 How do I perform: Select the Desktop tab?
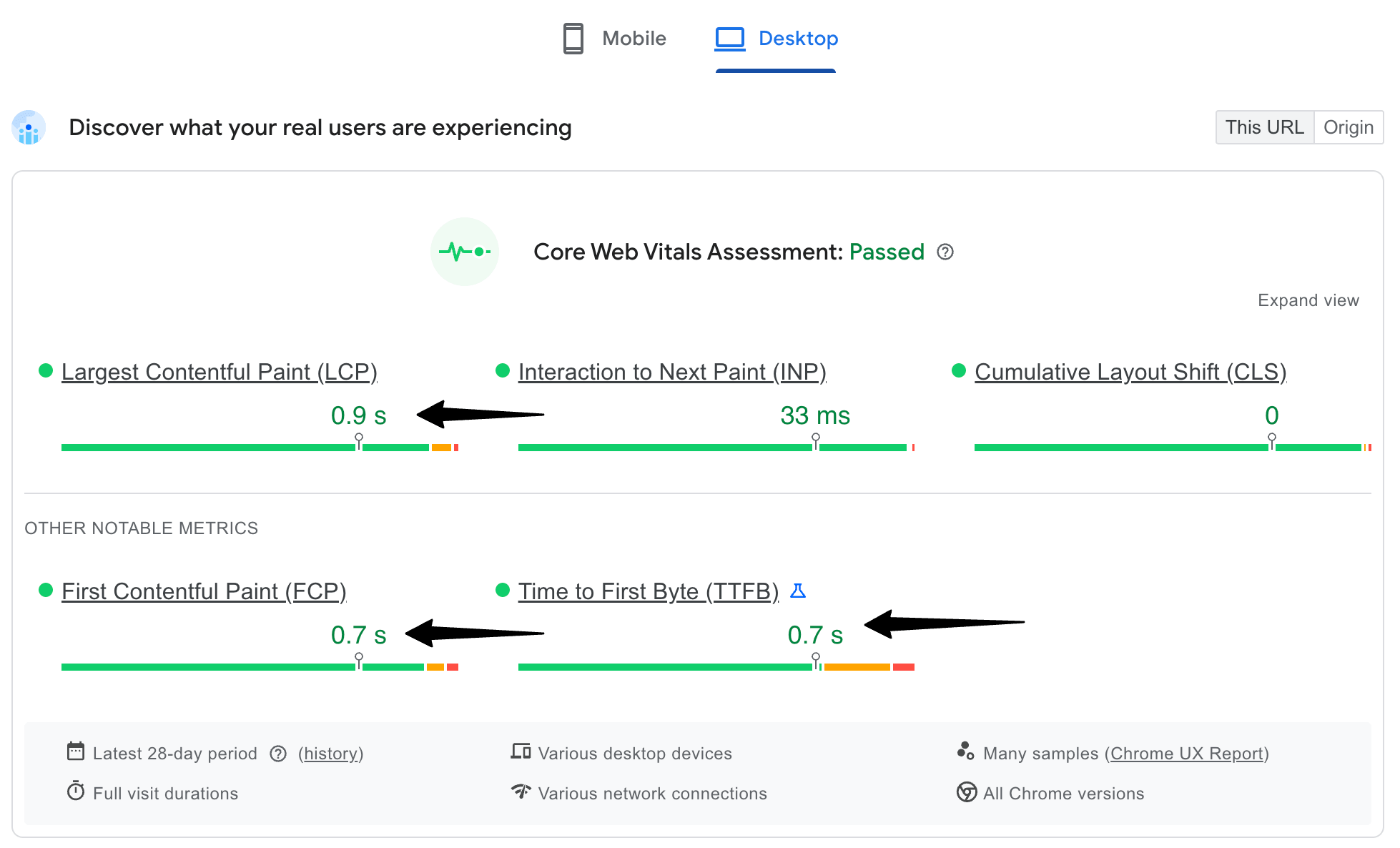(x=797, y=38)
